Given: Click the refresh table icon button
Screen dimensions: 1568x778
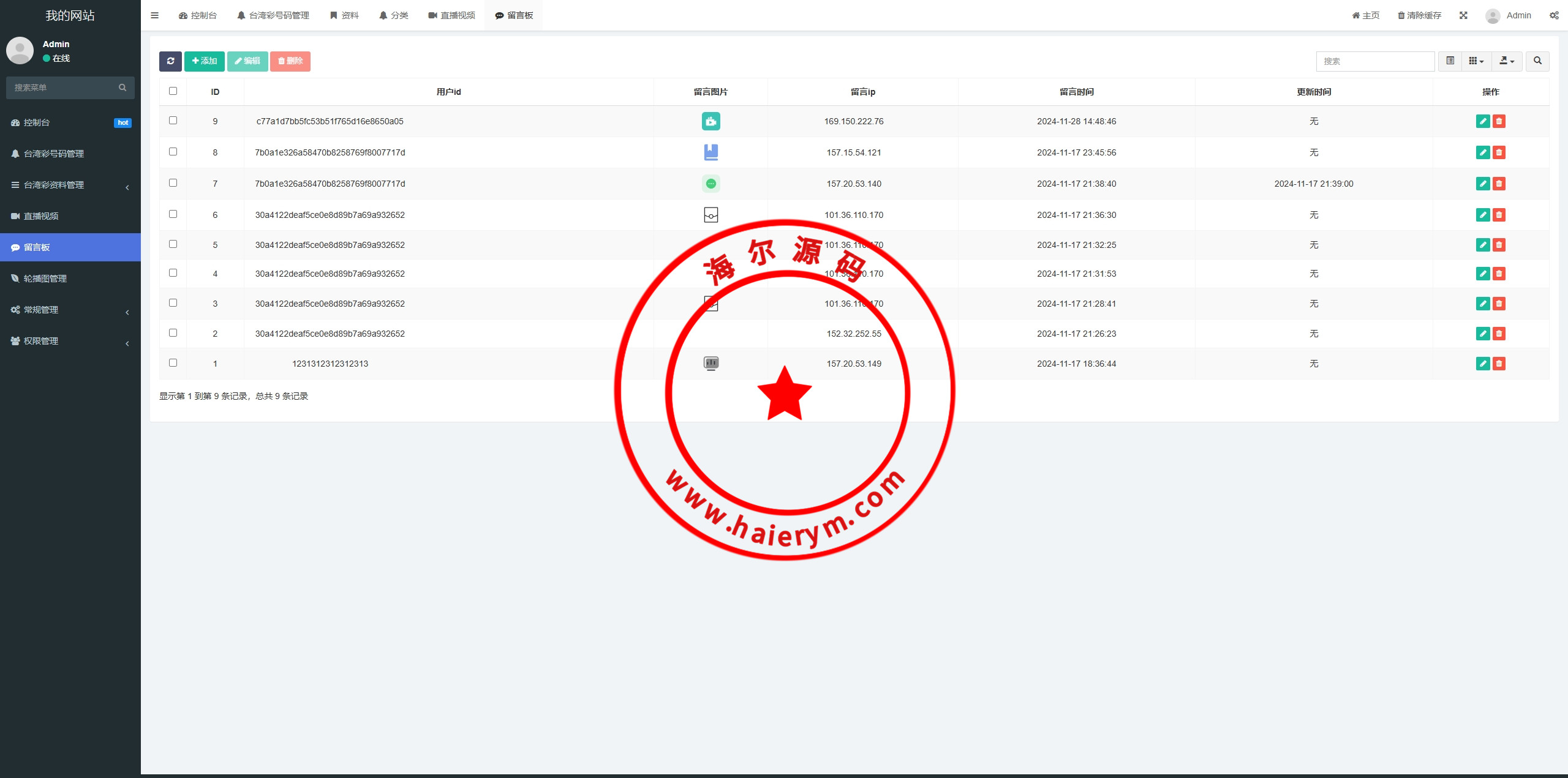Looking at the screenshot, I should [170, 61].
